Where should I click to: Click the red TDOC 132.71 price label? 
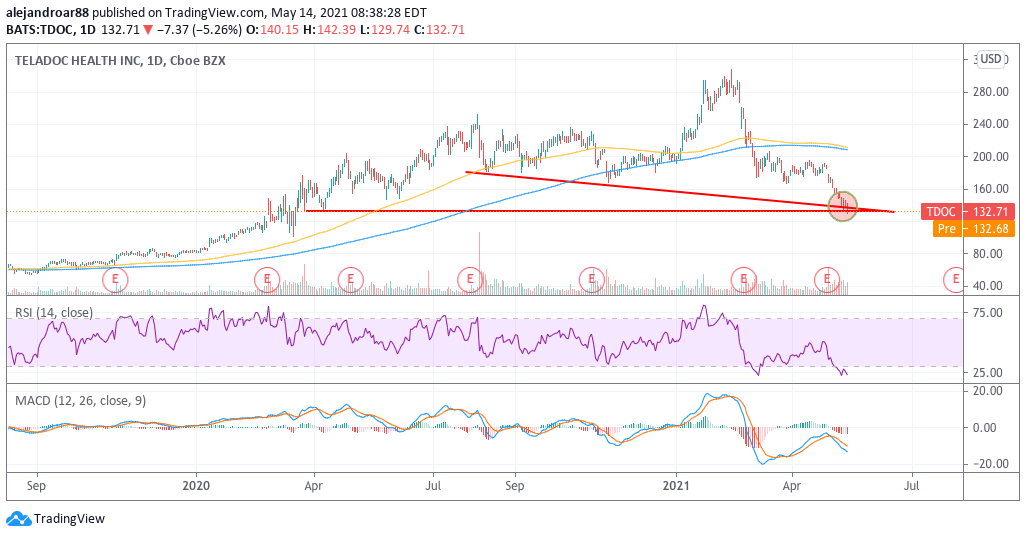click(x=968, y=211)
